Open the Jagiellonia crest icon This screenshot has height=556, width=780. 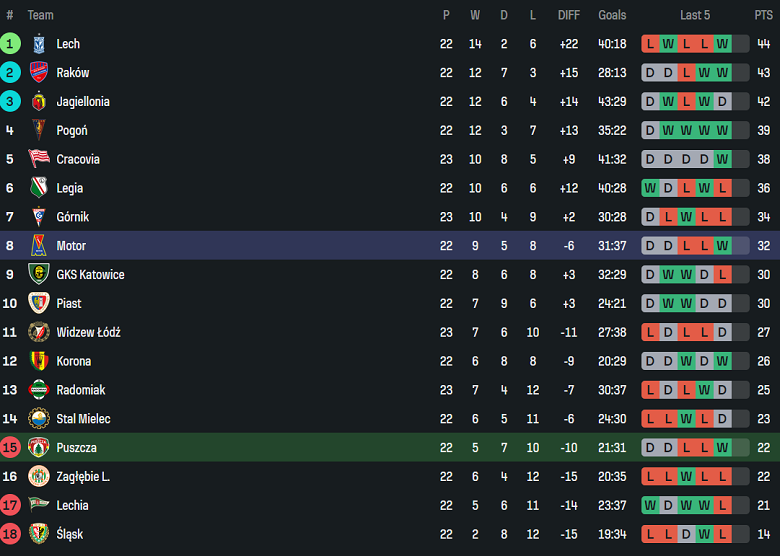tap(39, 101)
